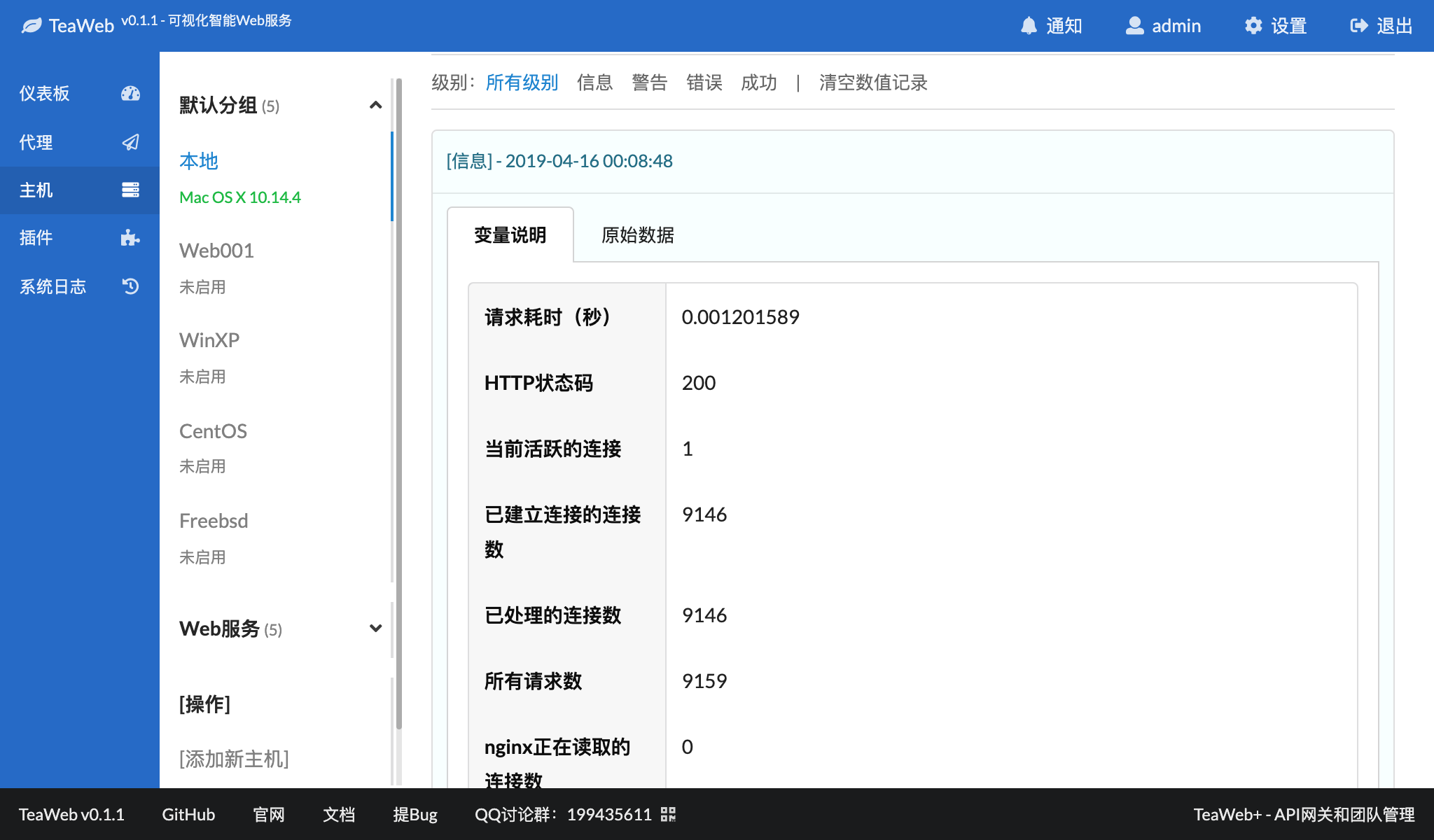Click TeaWeb v0.1.1 in footer
The image size is (1434, 840).
(71, 814)
